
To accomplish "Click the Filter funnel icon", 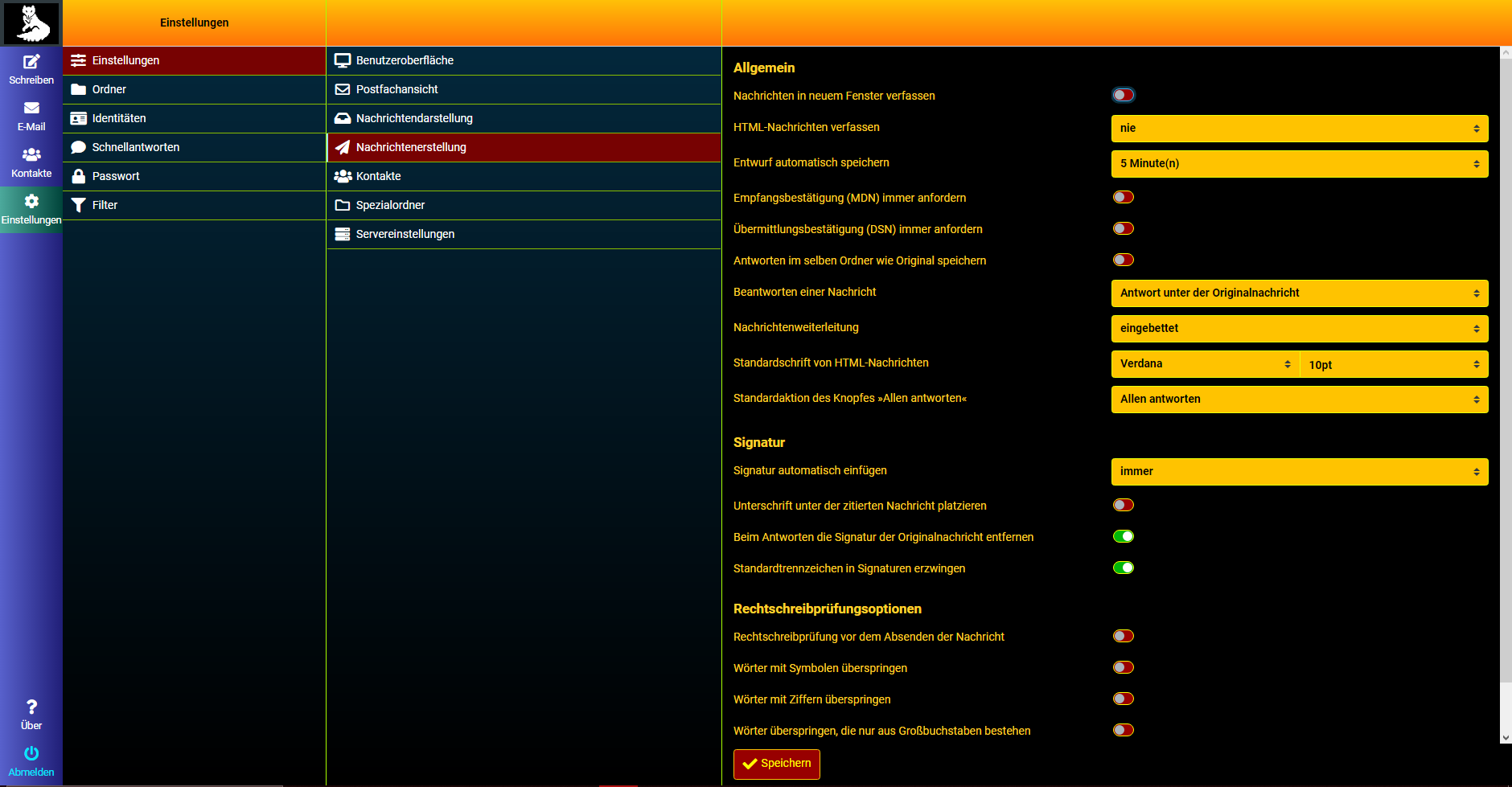I will 79,205.
